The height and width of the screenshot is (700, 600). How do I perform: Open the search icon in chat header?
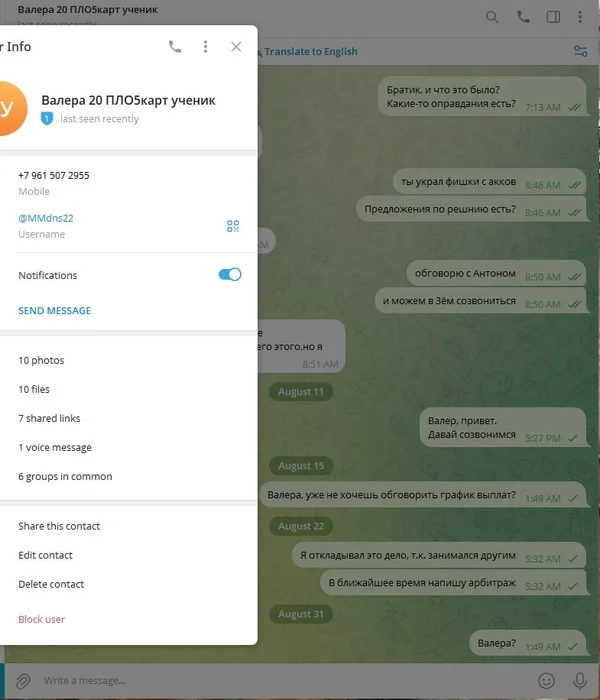pyautogui.click(x=492, y=17)
